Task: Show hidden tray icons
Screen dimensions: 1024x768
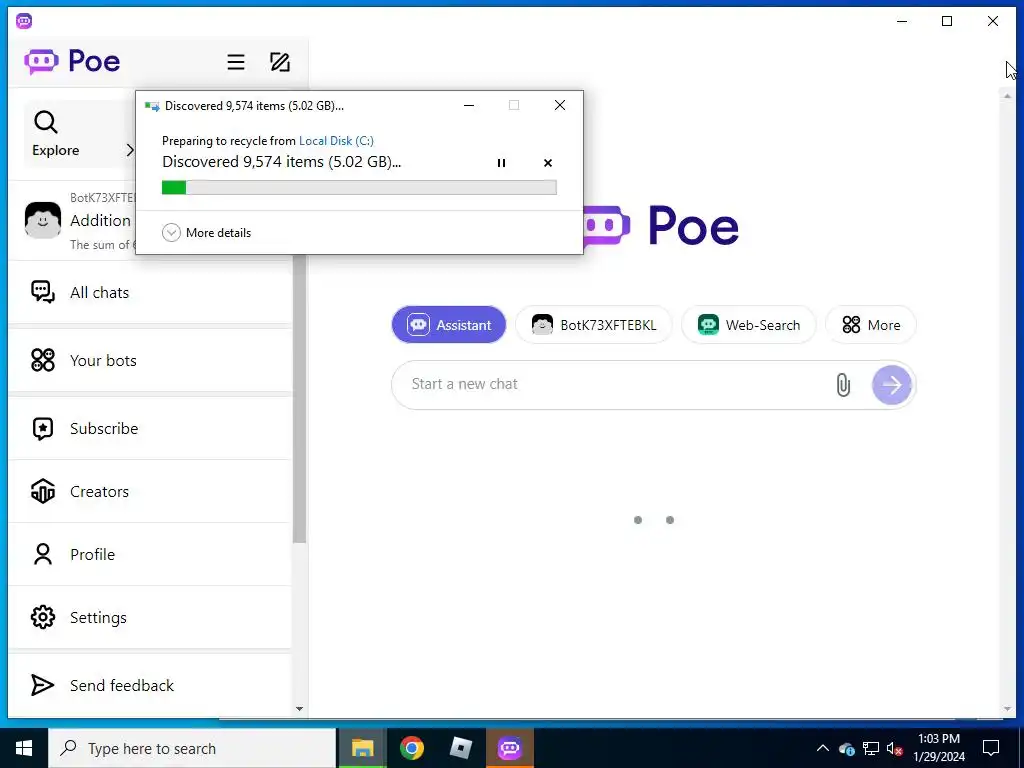Action: tap(823, 748)
